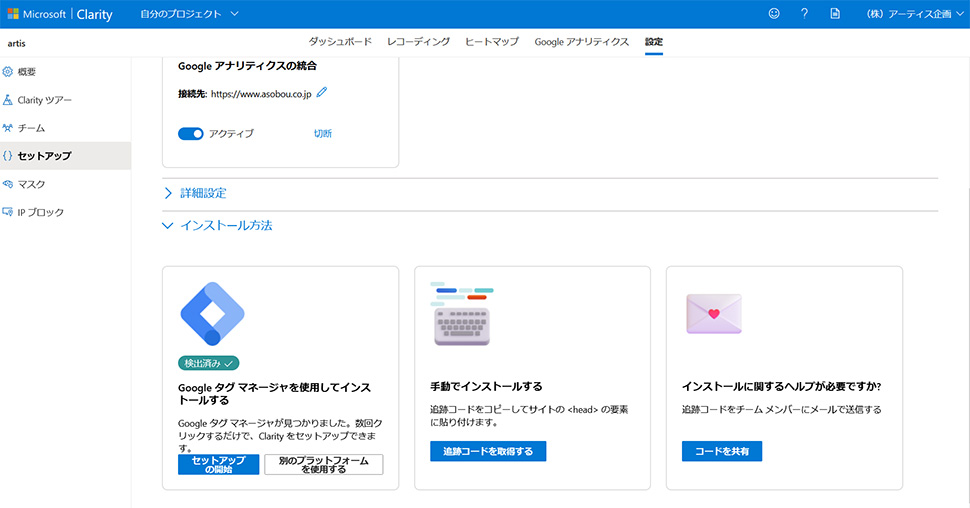Click the チーム people icon
Viewport: 970px width, 508px height.
click(7, 128)
